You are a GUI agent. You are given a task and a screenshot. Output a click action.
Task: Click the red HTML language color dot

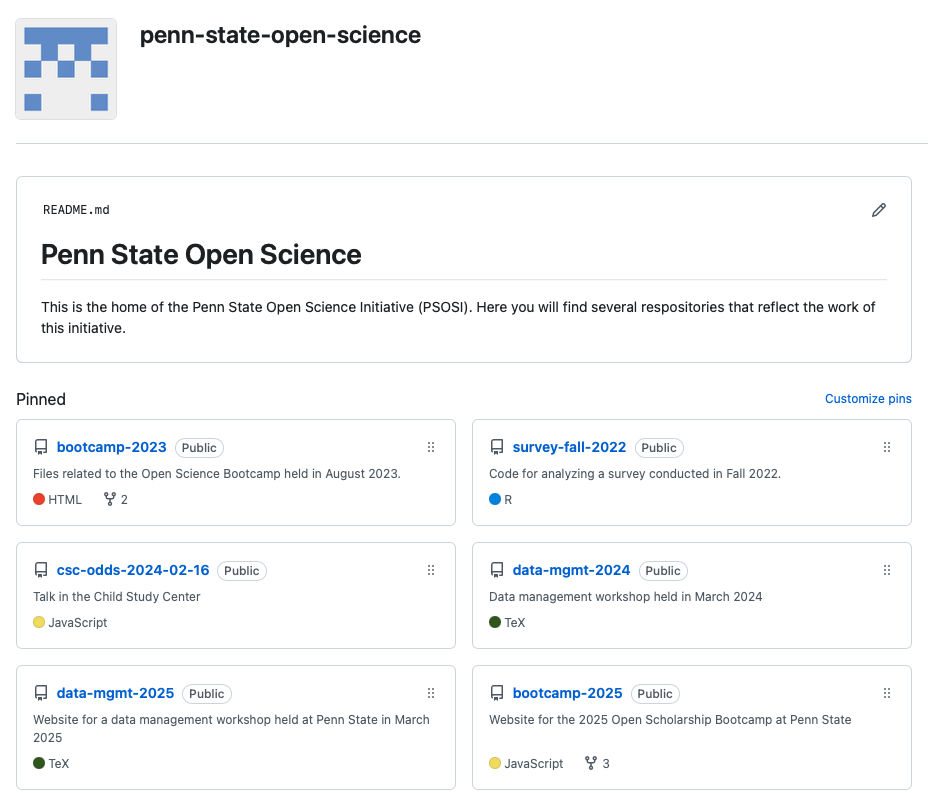point(39,499)
